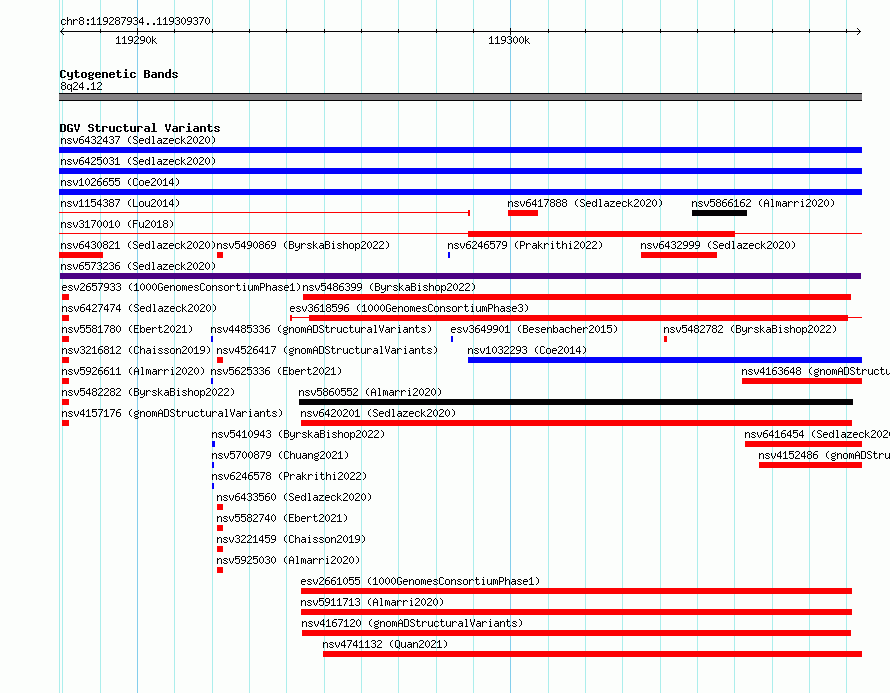Click nsv6432999 (Sedlazeck2020) label
This screenshot has width=890, height=693.
tap(718, 245)
